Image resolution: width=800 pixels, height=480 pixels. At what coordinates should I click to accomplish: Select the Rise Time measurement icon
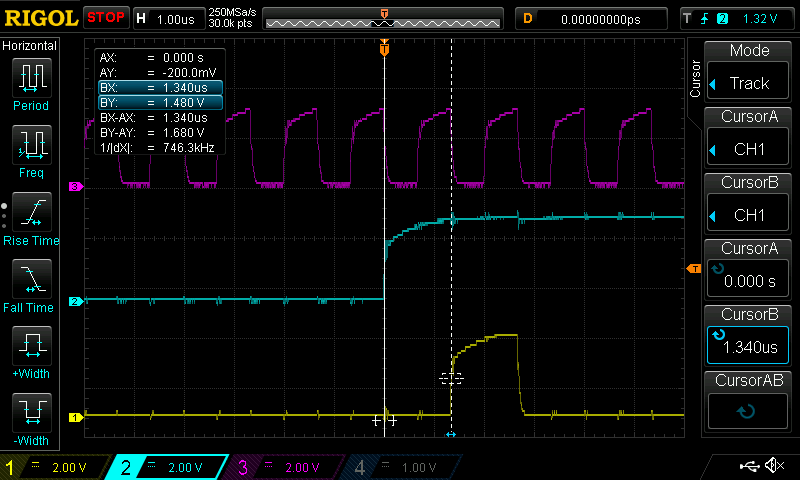32,212
